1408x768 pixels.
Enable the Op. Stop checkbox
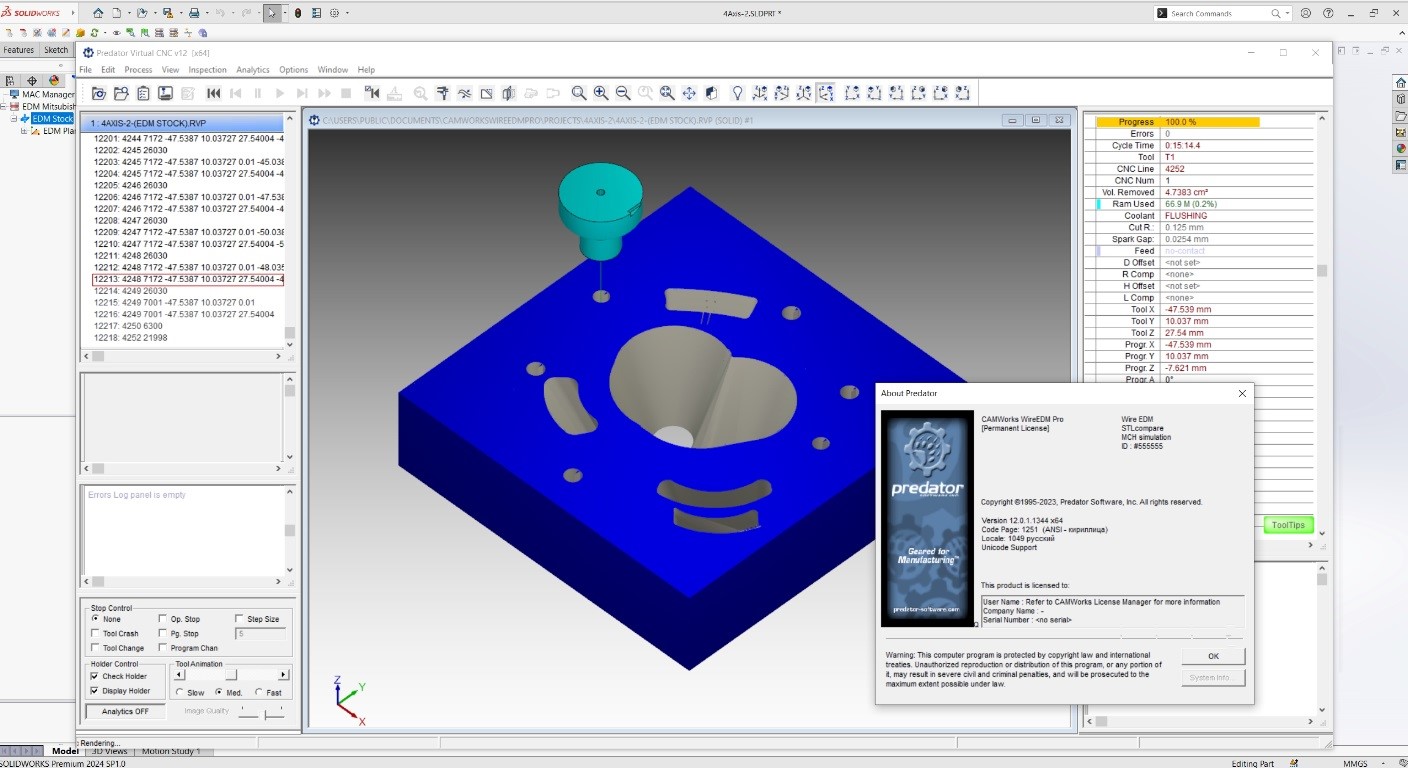coord(163,619)
